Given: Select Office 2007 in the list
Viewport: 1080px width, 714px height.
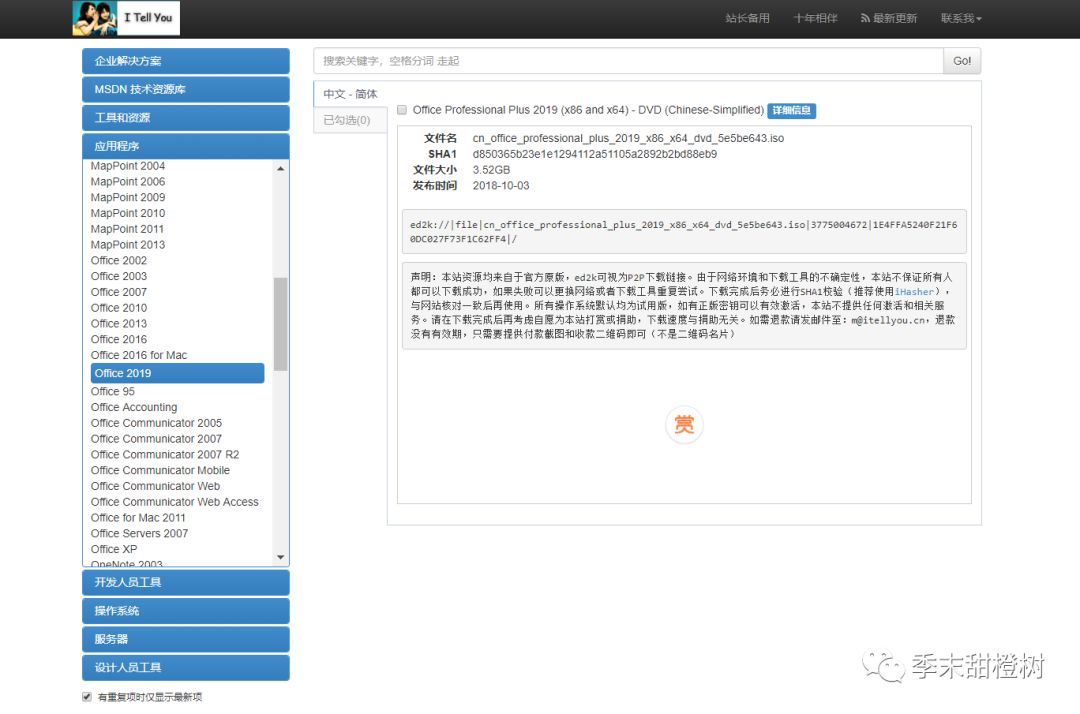Looking at the screenshot, I should point(118,293).
